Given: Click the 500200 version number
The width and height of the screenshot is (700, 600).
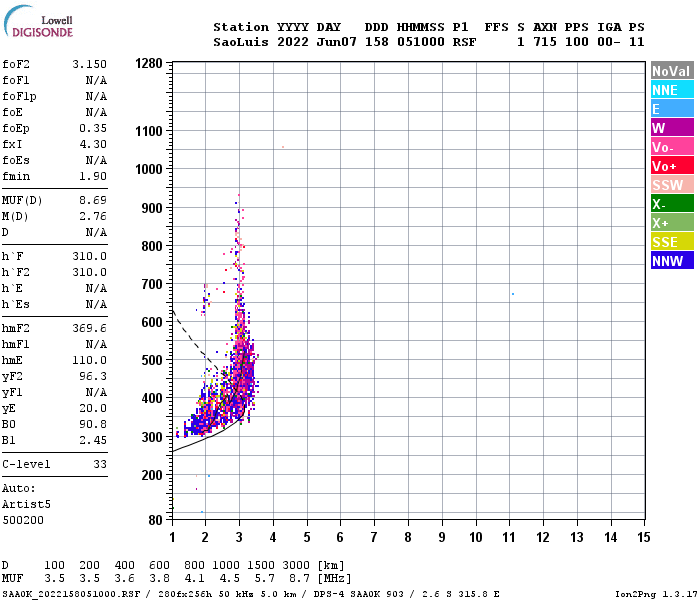Looking at the screenshot, I should (x=23, y=520).
